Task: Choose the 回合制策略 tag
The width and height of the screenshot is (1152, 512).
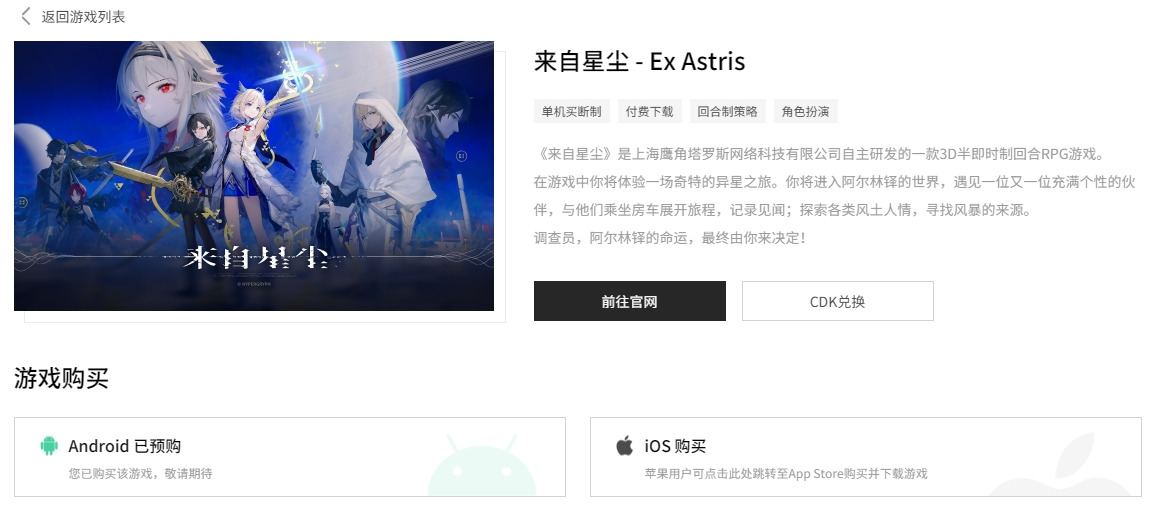Action: click(727, 112)
